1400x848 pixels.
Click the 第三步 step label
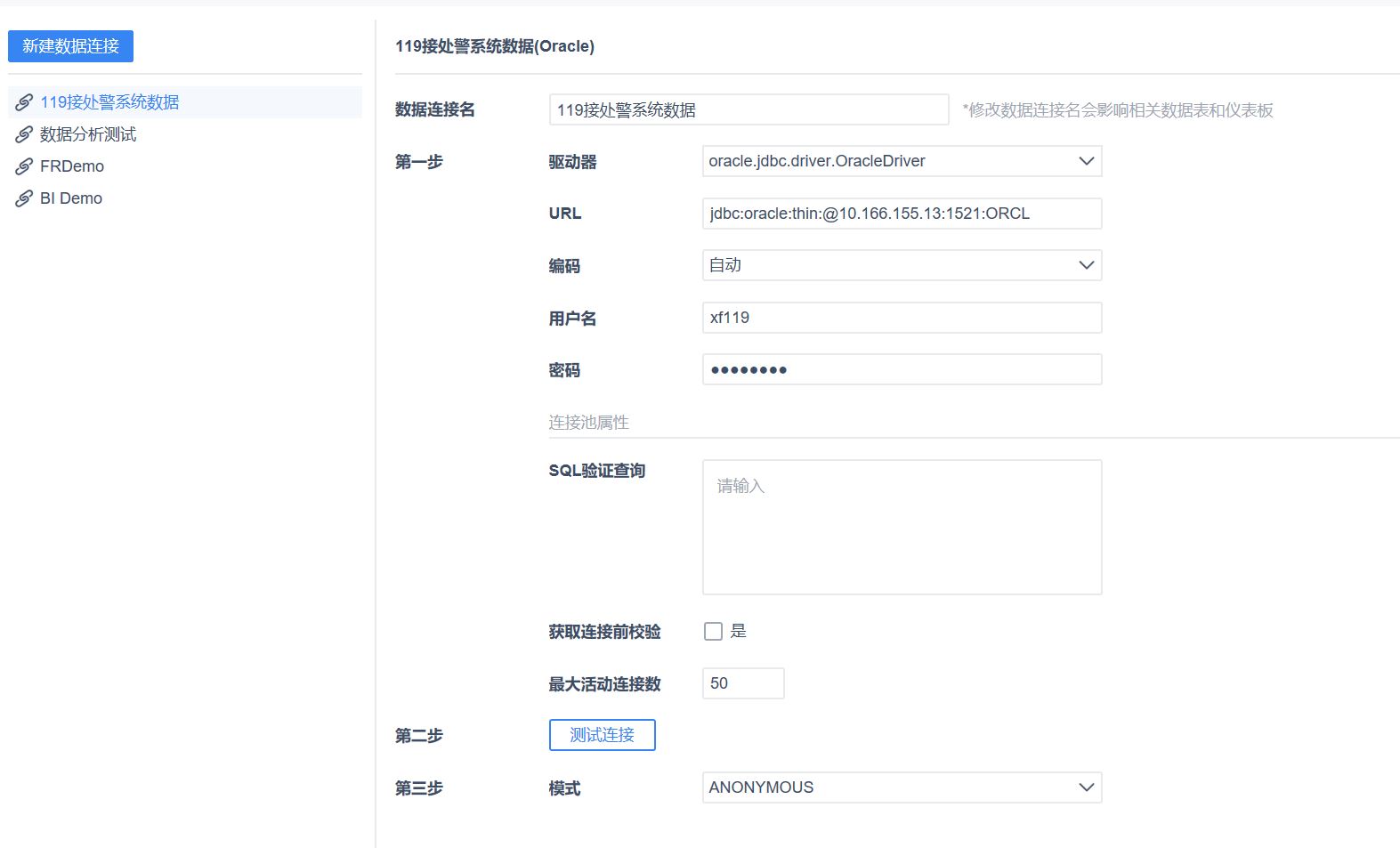click(x=419, y=788)
